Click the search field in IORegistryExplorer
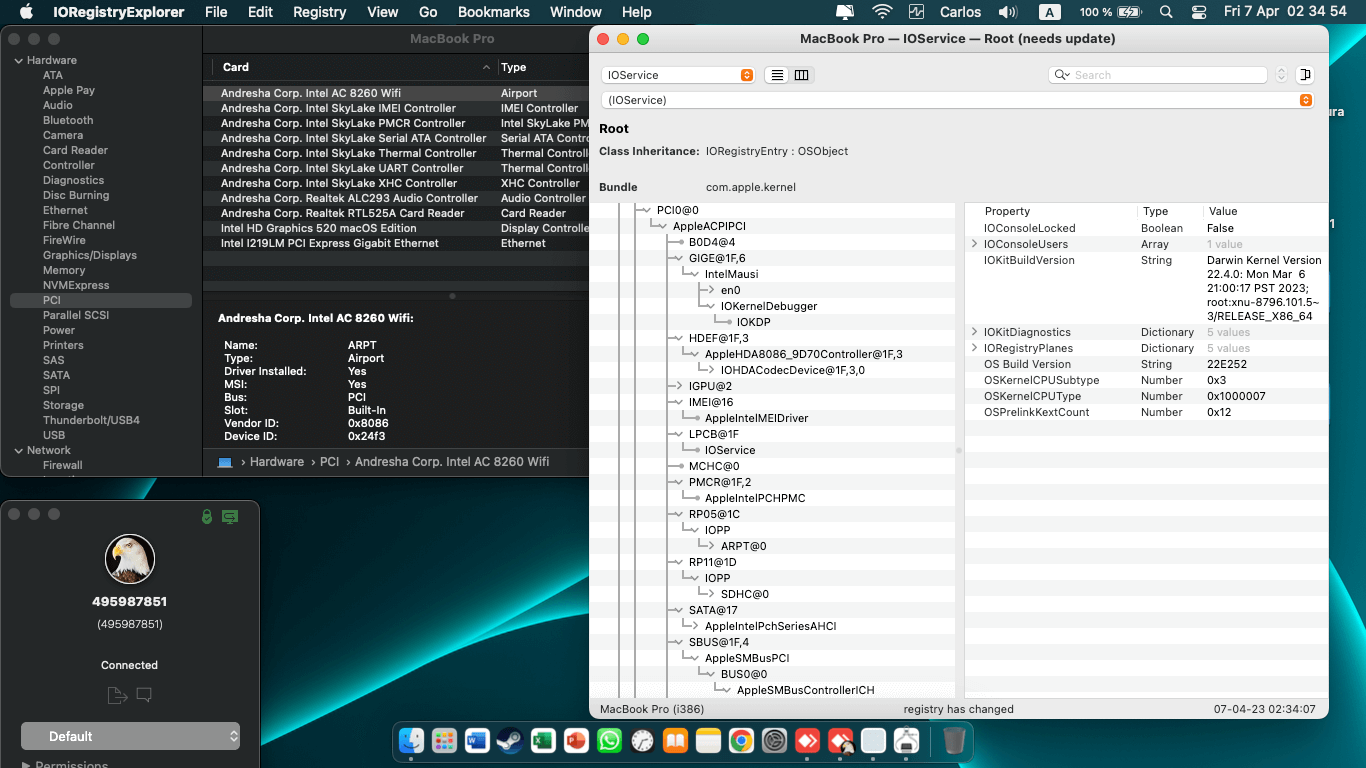The width and height of the screenshot is (1366, 768). tap(1158, 75)
